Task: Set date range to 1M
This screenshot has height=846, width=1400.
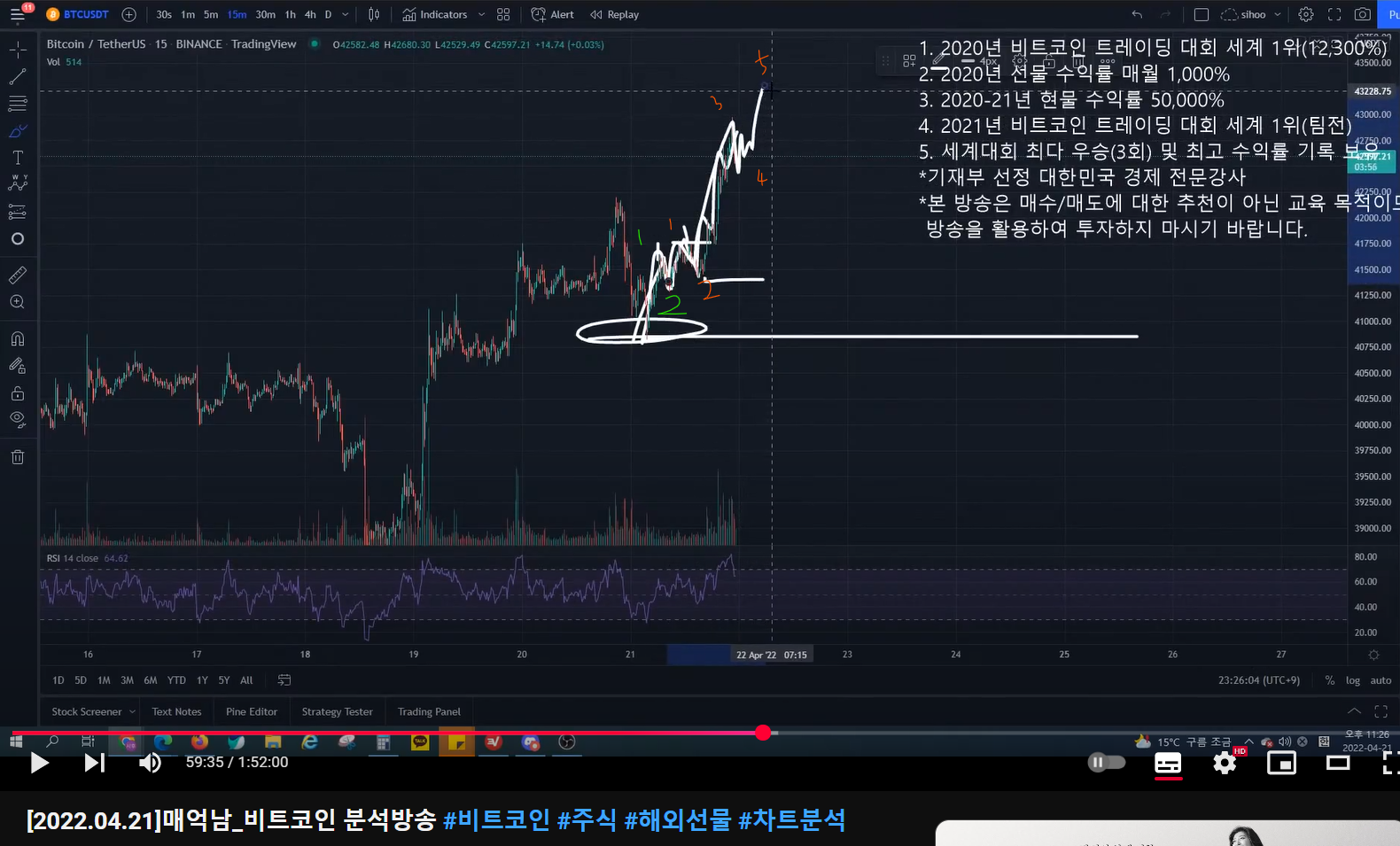Action: pos(104,680)
